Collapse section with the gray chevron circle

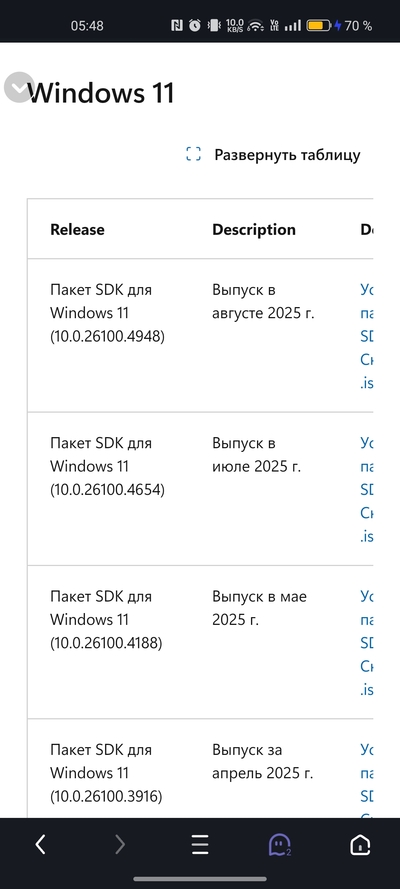pyautogui.click(x=19, y=87)
